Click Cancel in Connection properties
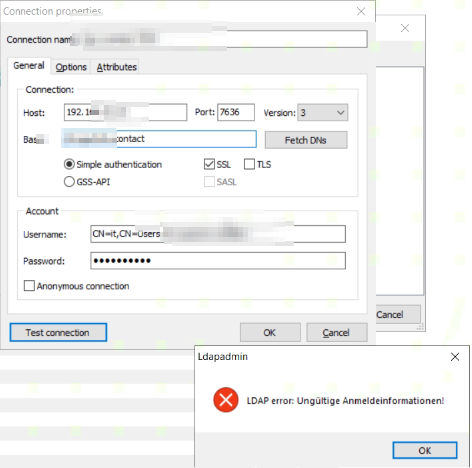The image size is (472, 468). pyautogui.click(x=337, y=332)
